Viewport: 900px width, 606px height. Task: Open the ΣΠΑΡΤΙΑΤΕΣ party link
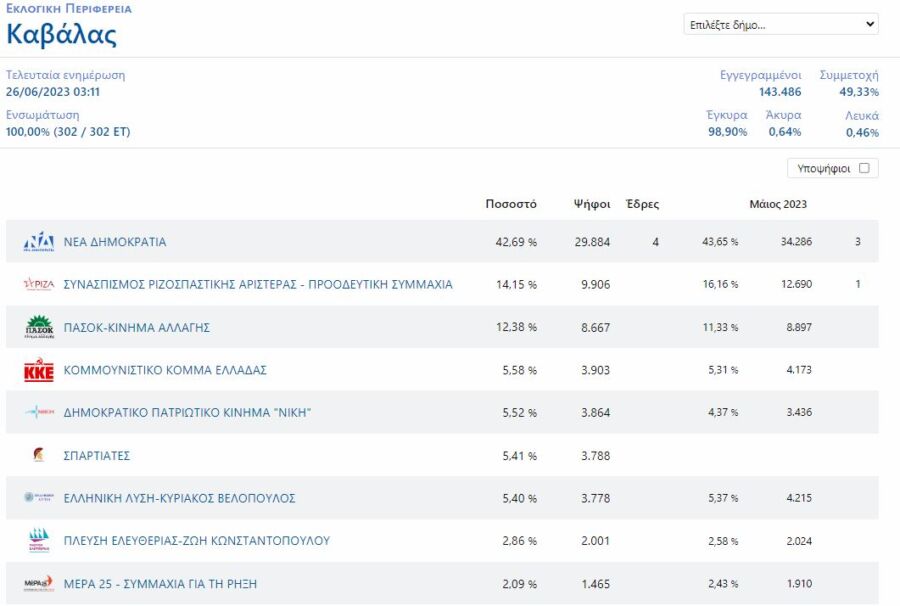point(97,456)
